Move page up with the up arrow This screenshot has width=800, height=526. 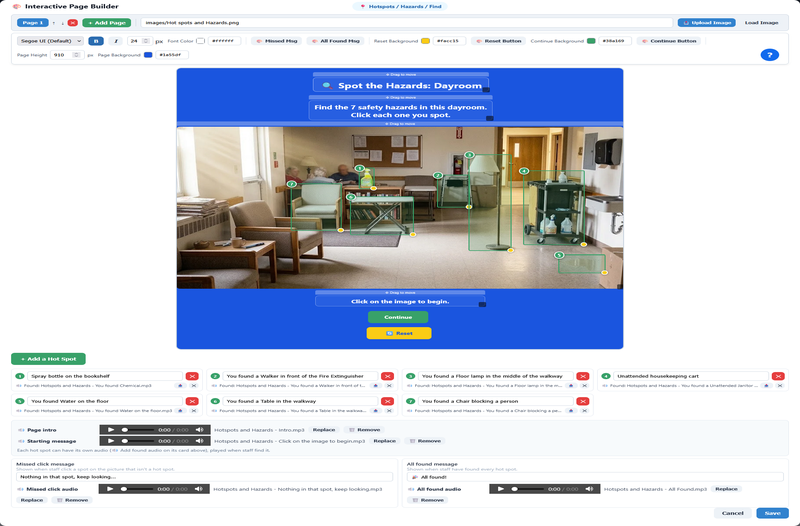pos(54,23)
